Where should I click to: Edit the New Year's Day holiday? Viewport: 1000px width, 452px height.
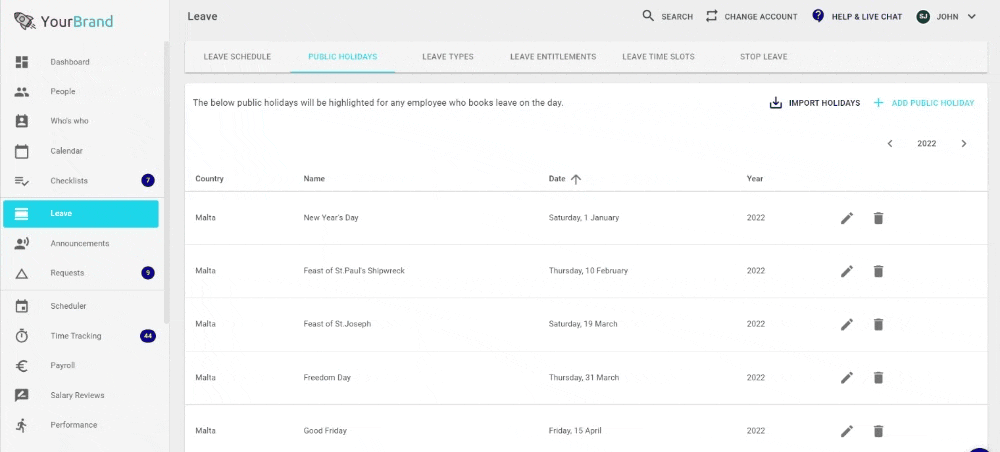click(x=846, y=218)
